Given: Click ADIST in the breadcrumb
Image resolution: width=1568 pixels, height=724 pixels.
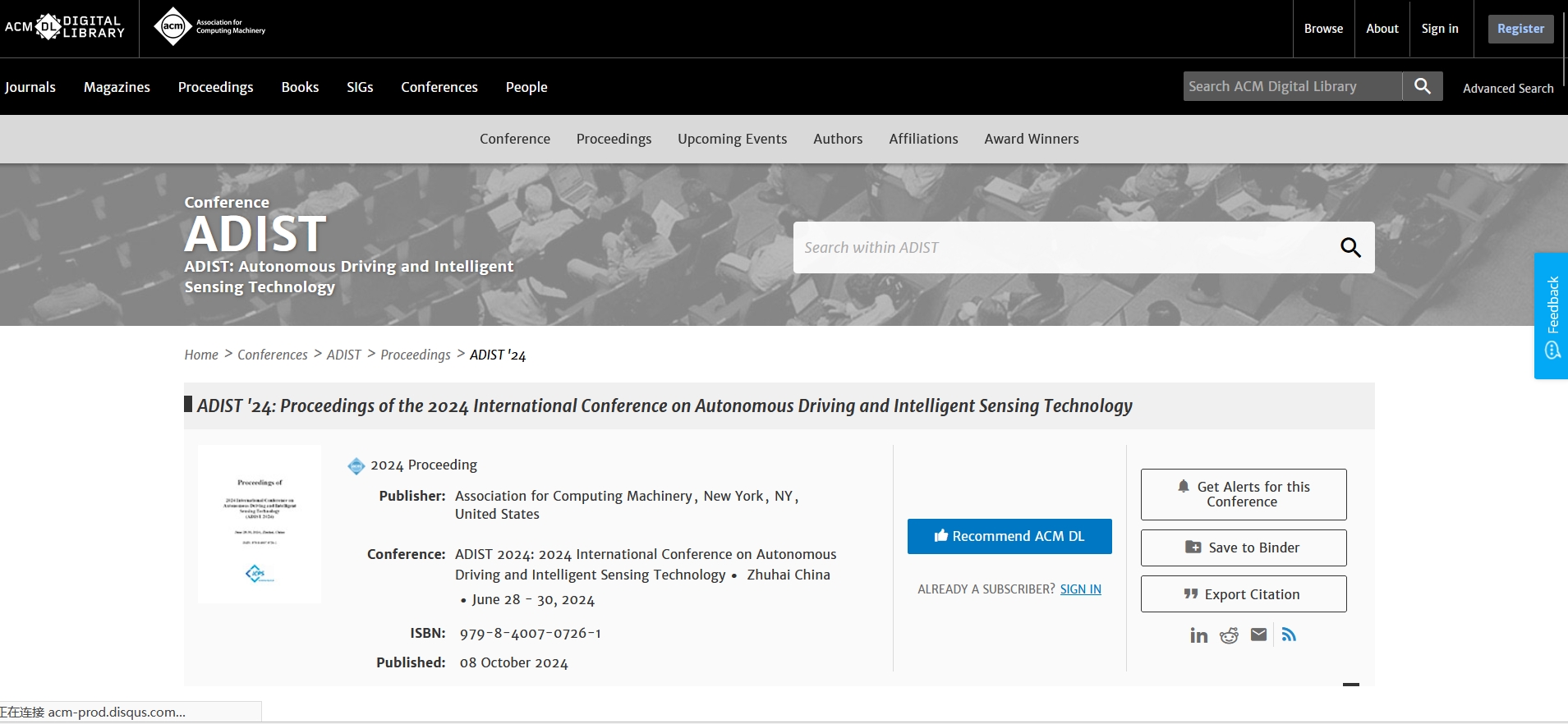Looking at the screenshot, I should [x=344, y=355].
